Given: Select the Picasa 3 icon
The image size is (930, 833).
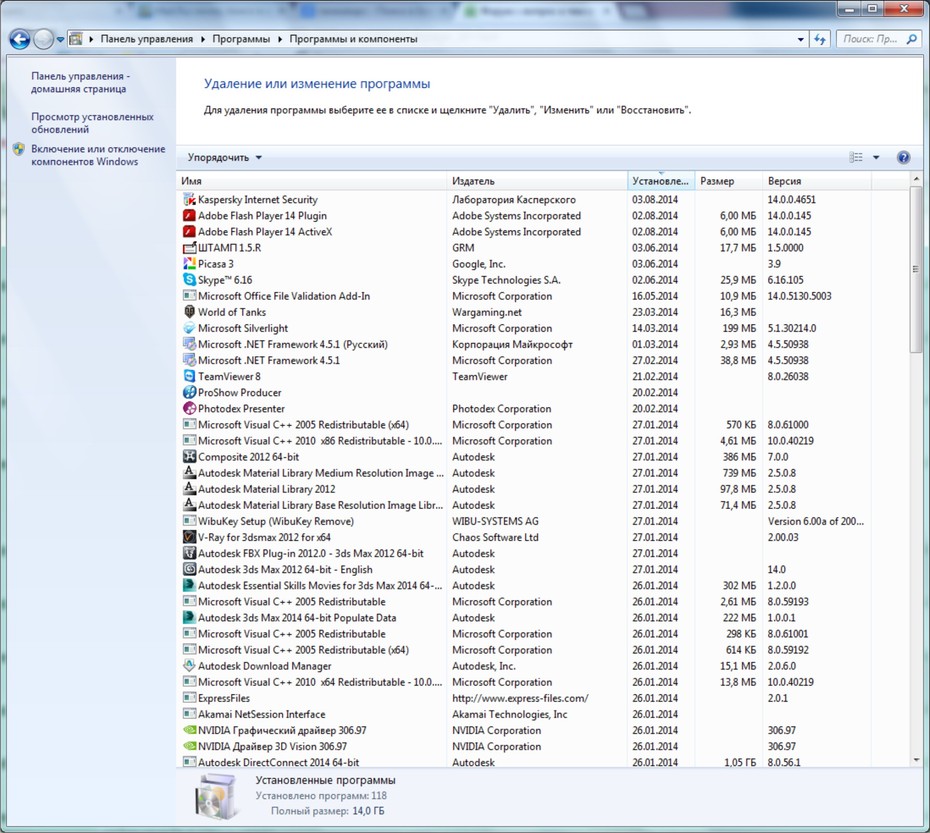Looking at the screenshot, I should pyautogui.click(x=189, y=263).
